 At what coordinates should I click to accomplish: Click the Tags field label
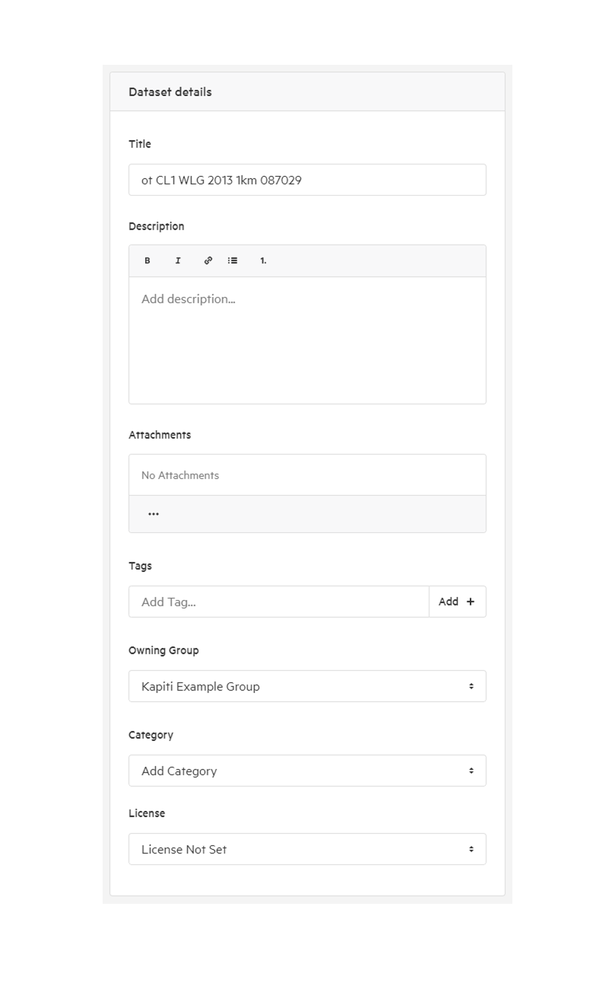140,566
